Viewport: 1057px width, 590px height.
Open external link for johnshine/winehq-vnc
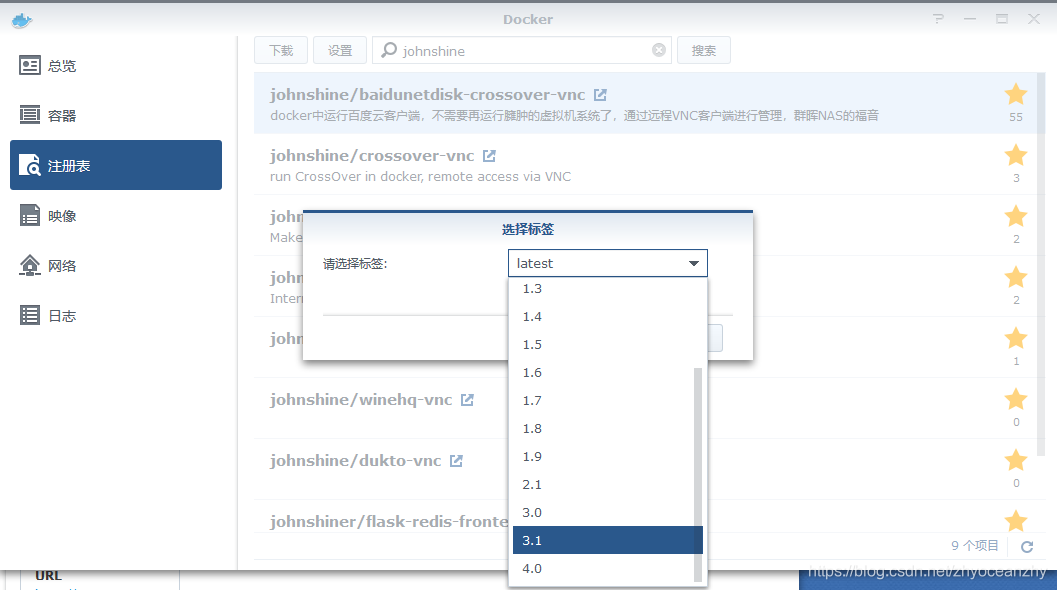coord(467,400)
